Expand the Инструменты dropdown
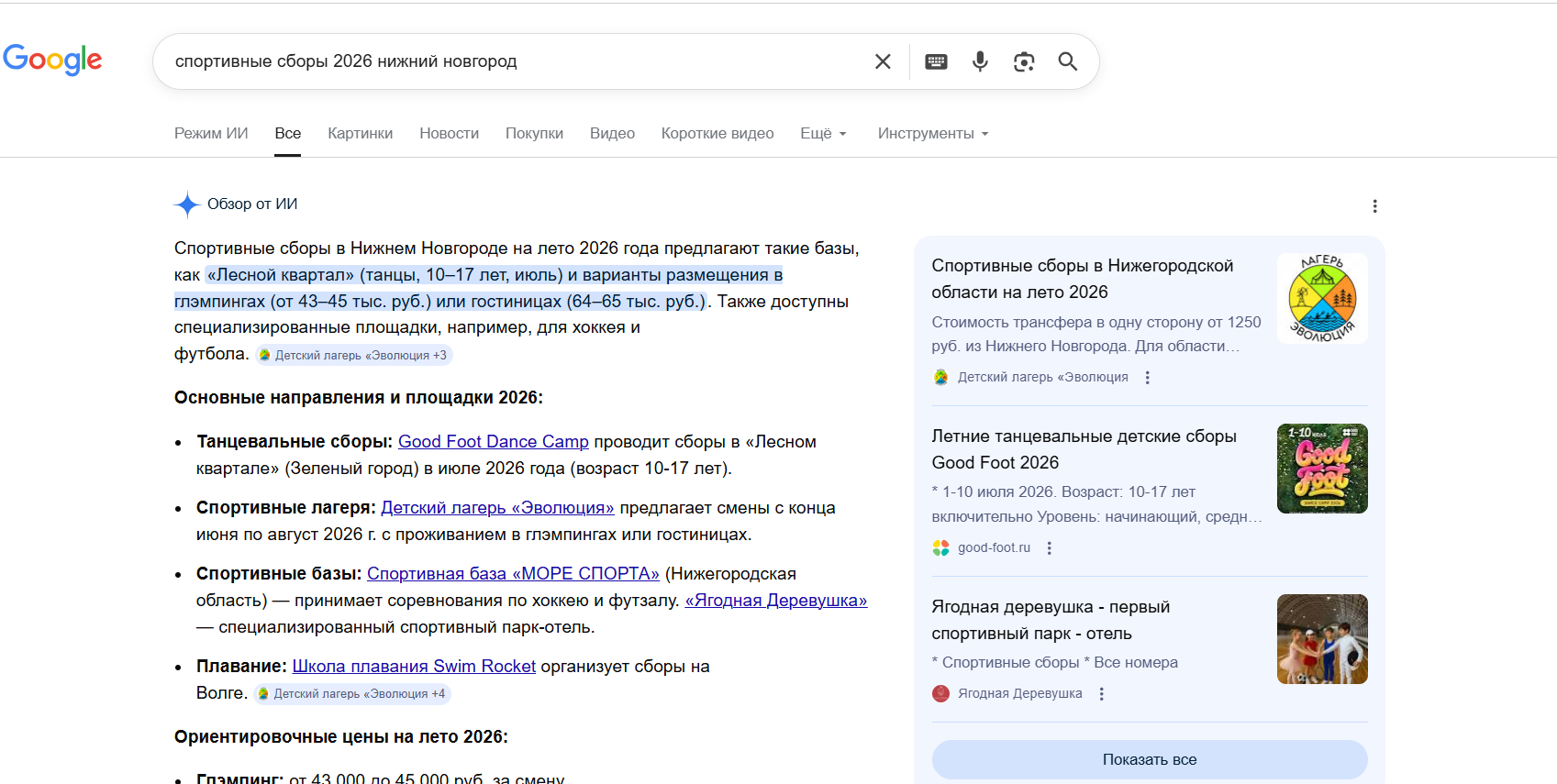This screenshot has height=784, width=1557. (933, 133)
